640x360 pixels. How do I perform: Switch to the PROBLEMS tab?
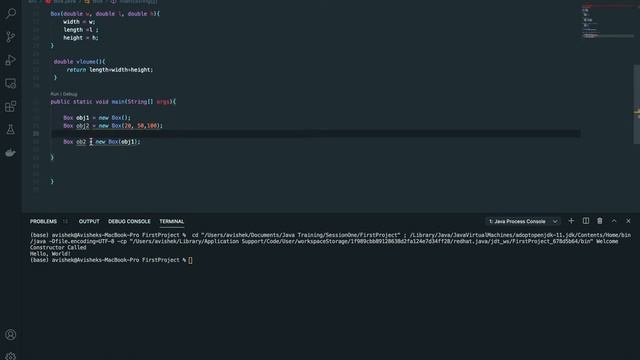pos(43,221)
